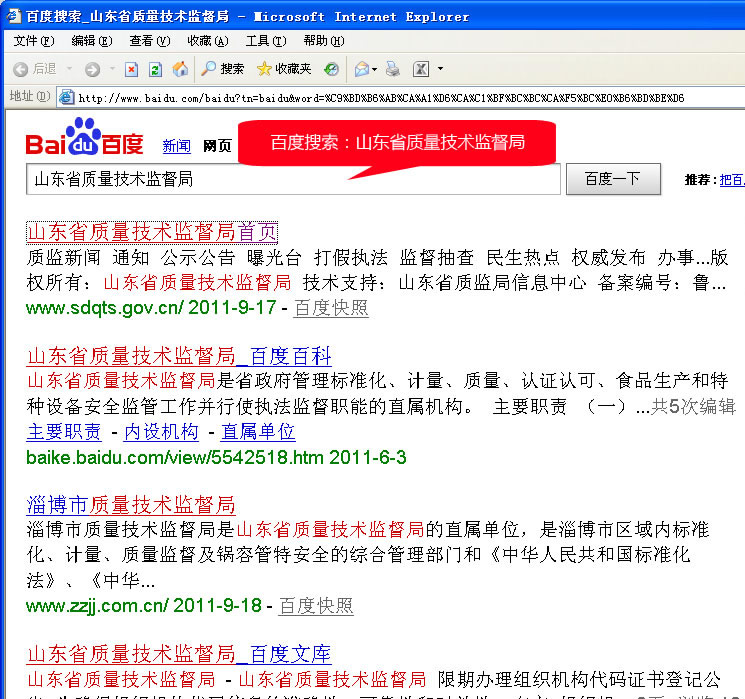Click the Forward arrow button
This screenshot has height=699, width=745.
(x=91, y=69)
